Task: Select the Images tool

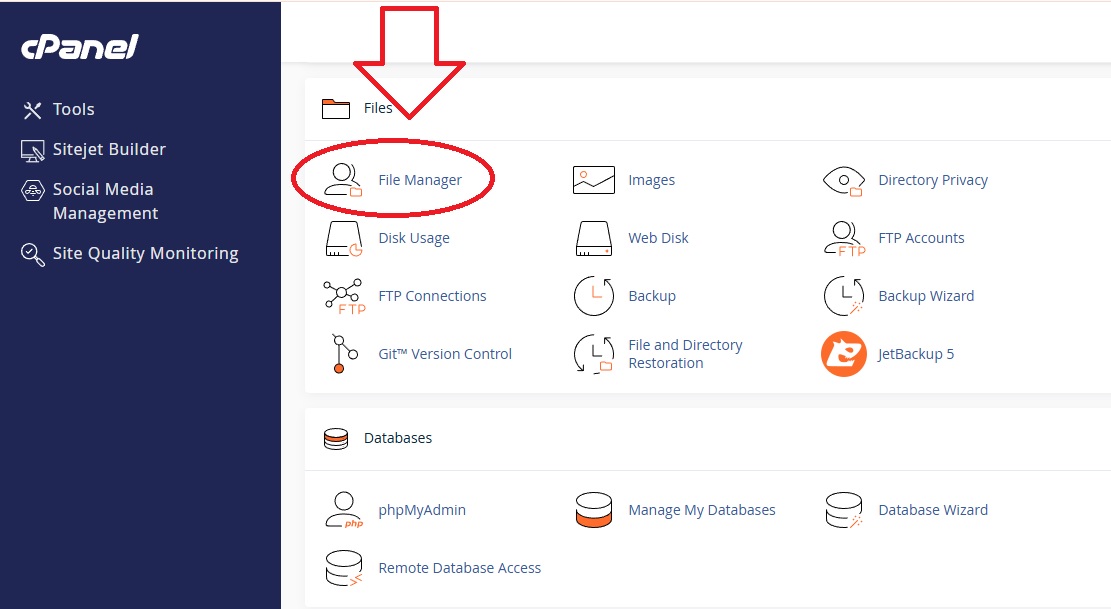Action: 652,180
